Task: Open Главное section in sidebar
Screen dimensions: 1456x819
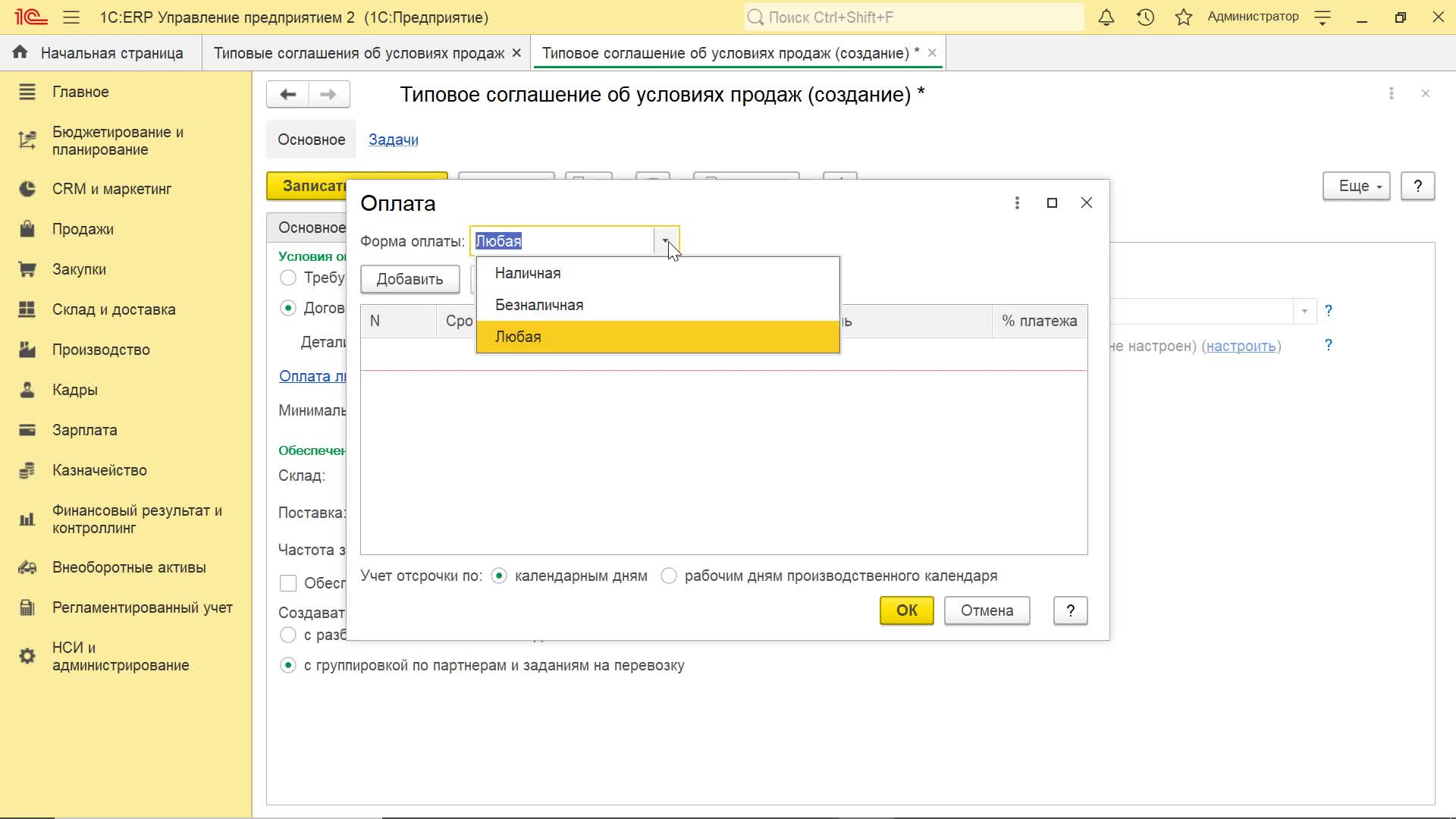Action: [126, 92]
